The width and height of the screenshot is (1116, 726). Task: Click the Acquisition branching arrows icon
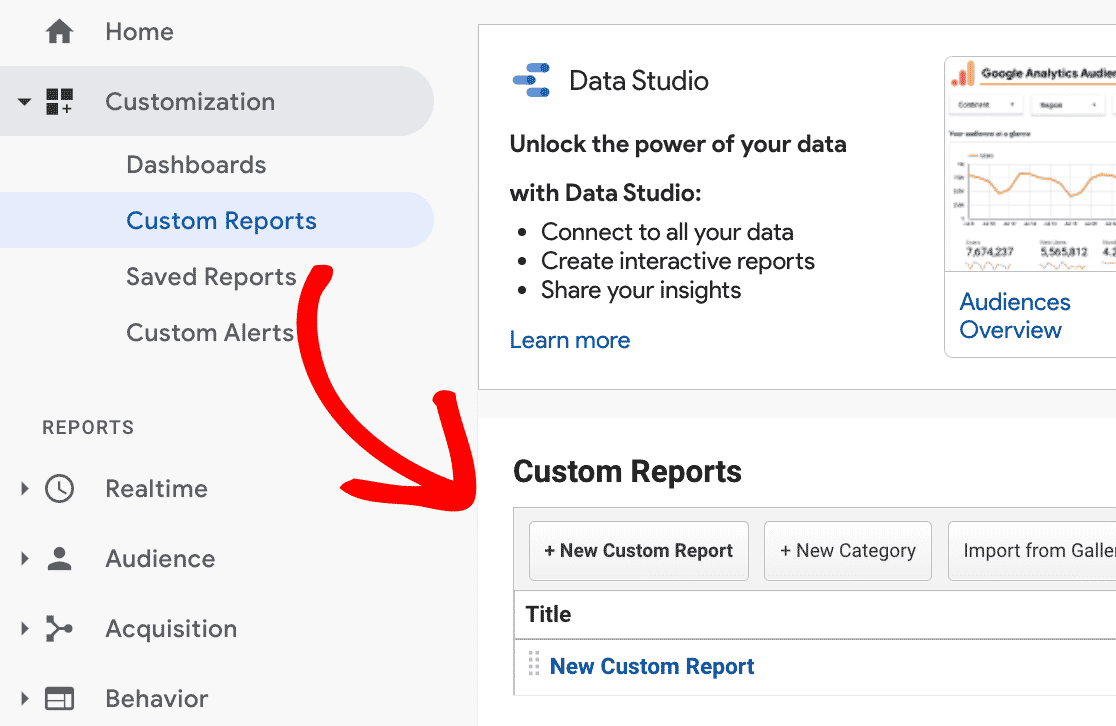(59, 628)
